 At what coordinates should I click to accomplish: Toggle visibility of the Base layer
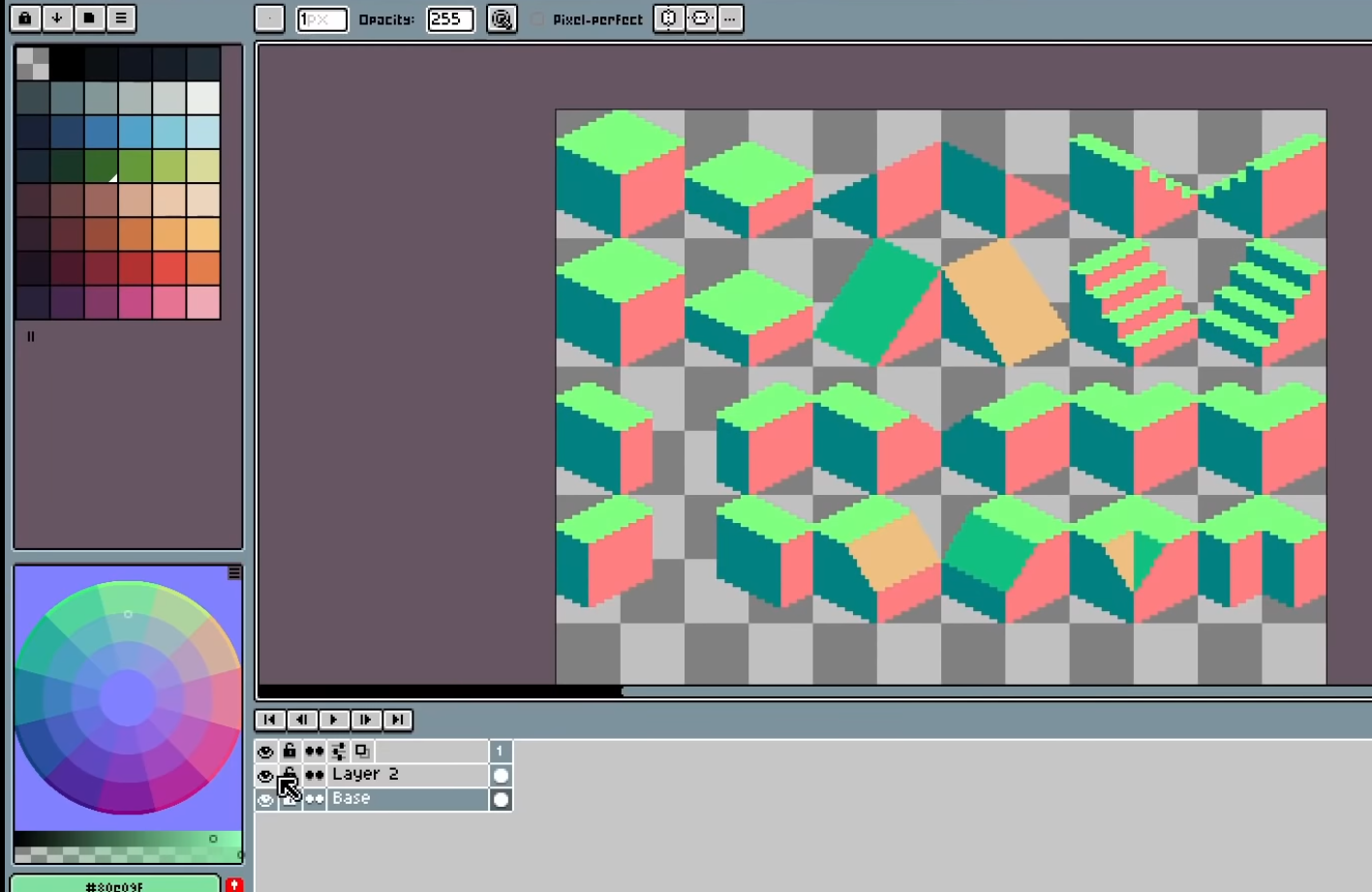(x=265, y=799)
